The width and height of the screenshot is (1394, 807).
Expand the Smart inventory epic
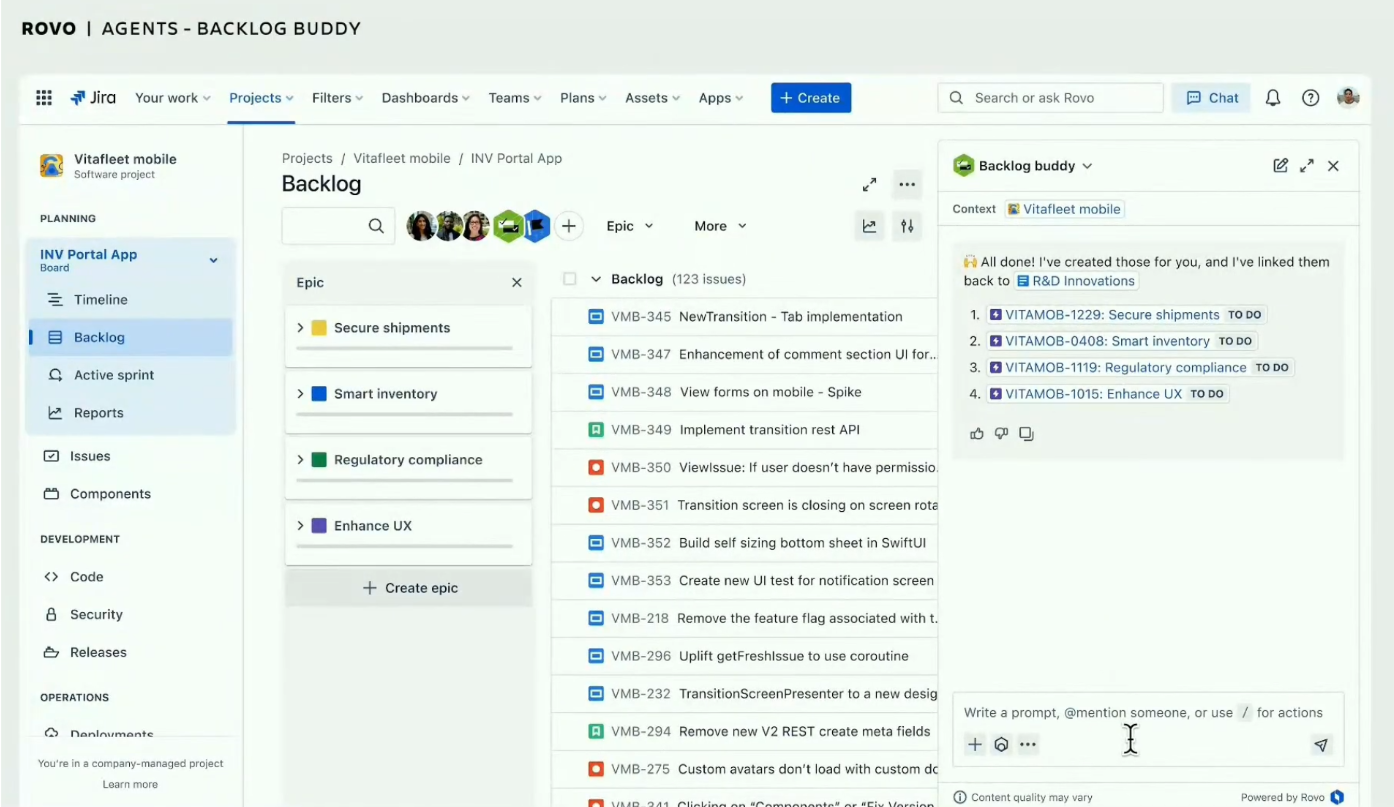[300, 394]
